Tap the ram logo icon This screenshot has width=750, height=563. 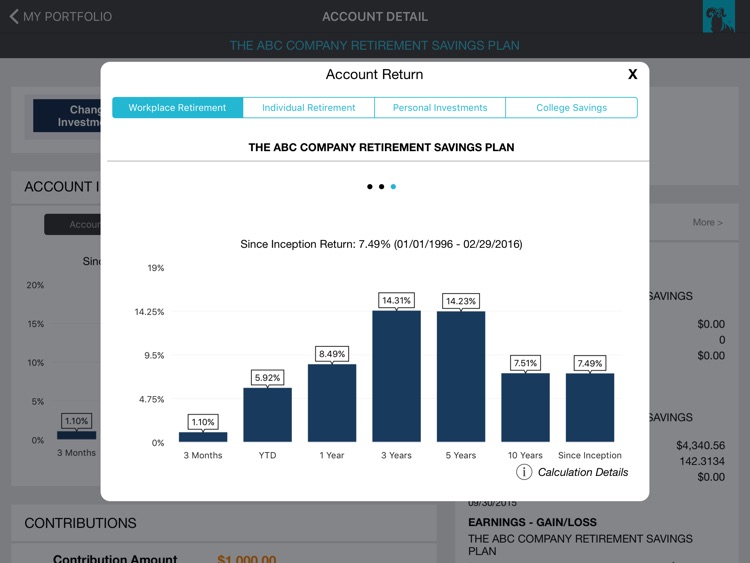pyautogui.click(x=718, y=16)
